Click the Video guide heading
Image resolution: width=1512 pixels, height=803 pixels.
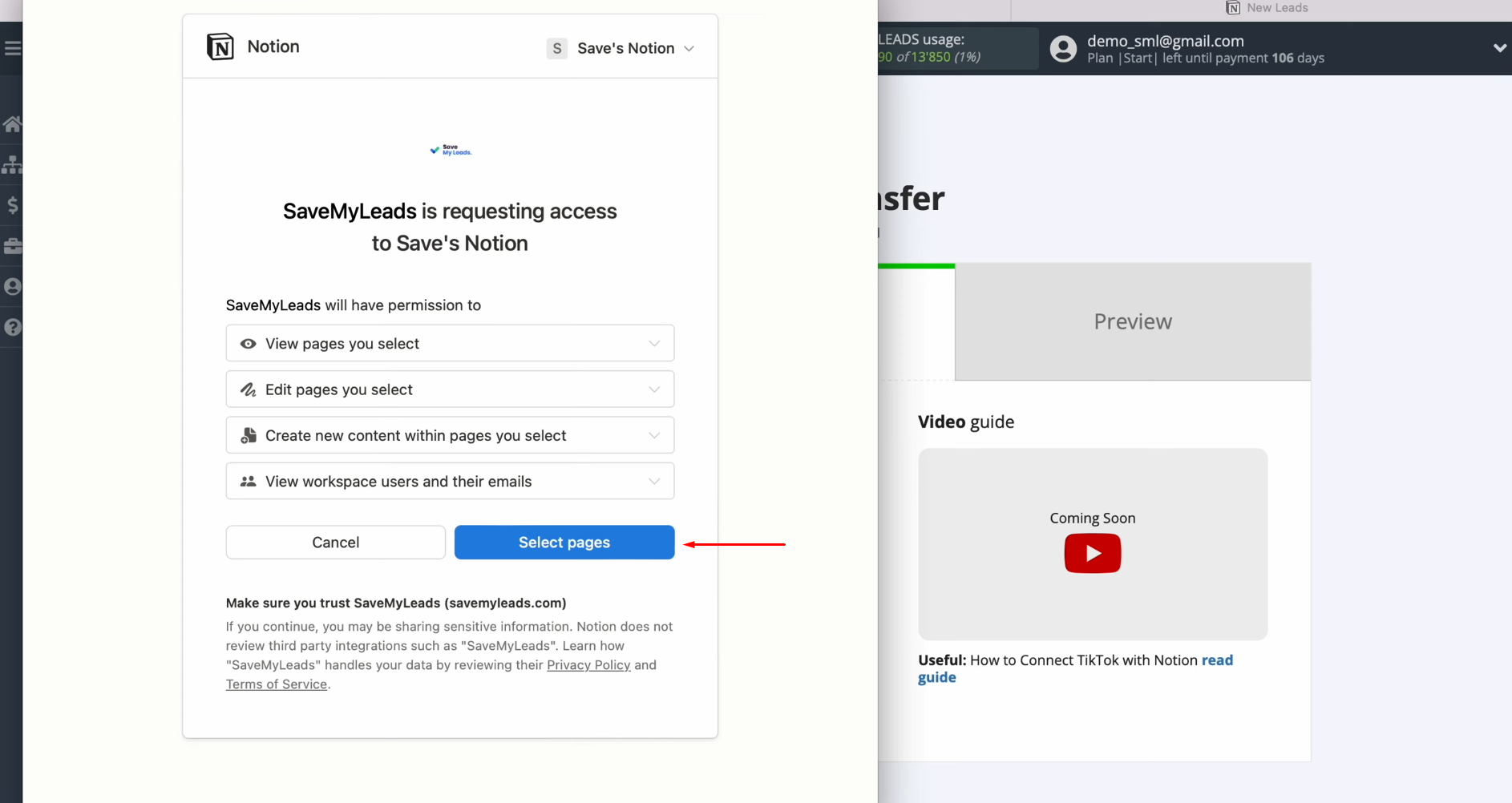click(966, 422)
